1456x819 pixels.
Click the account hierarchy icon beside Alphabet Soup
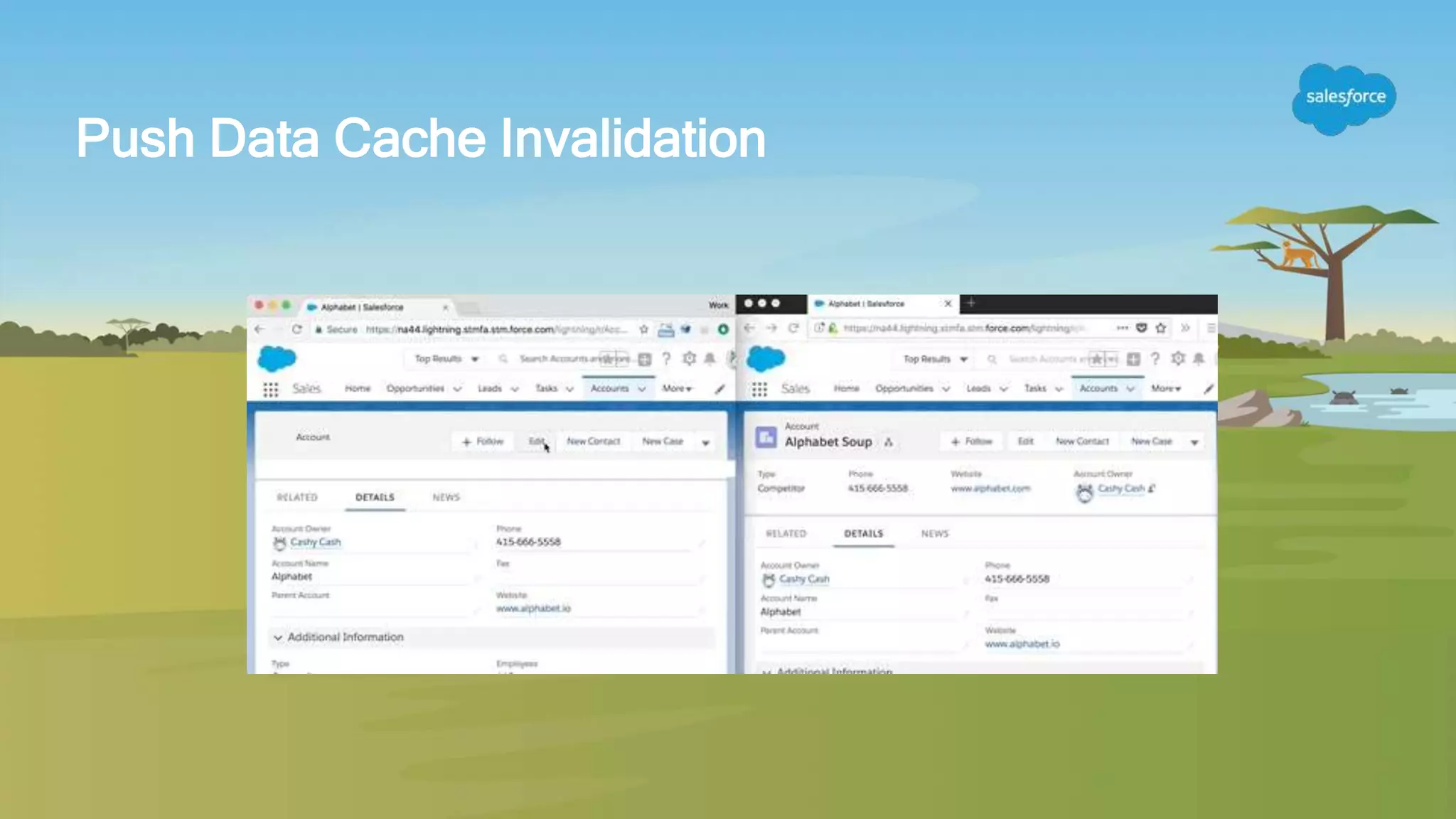click(889, 442)
